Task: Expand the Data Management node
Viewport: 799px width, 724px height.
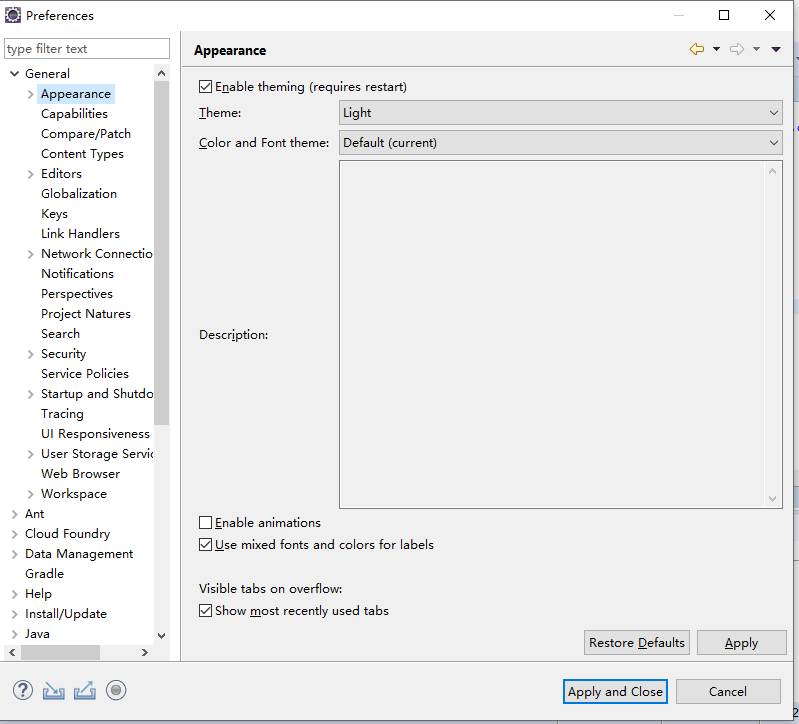Action: (x=14, y=554)
